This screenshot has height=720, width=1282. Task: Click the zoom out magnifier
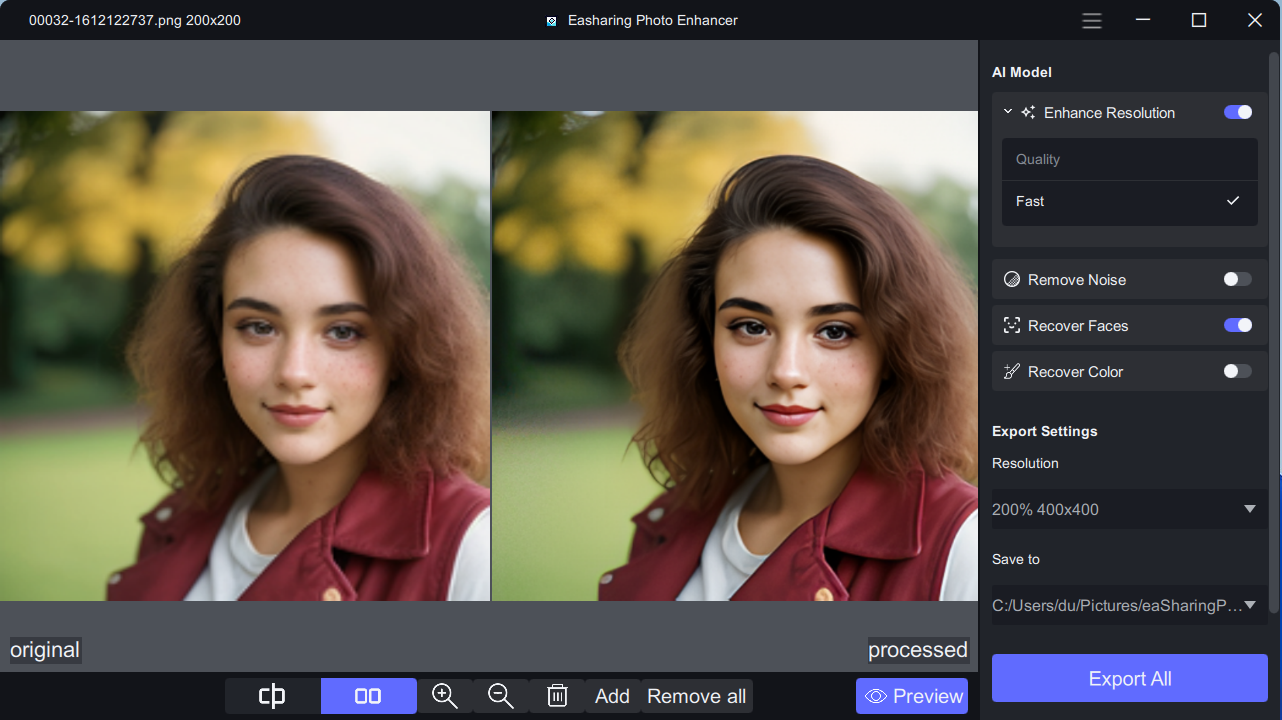501,696
